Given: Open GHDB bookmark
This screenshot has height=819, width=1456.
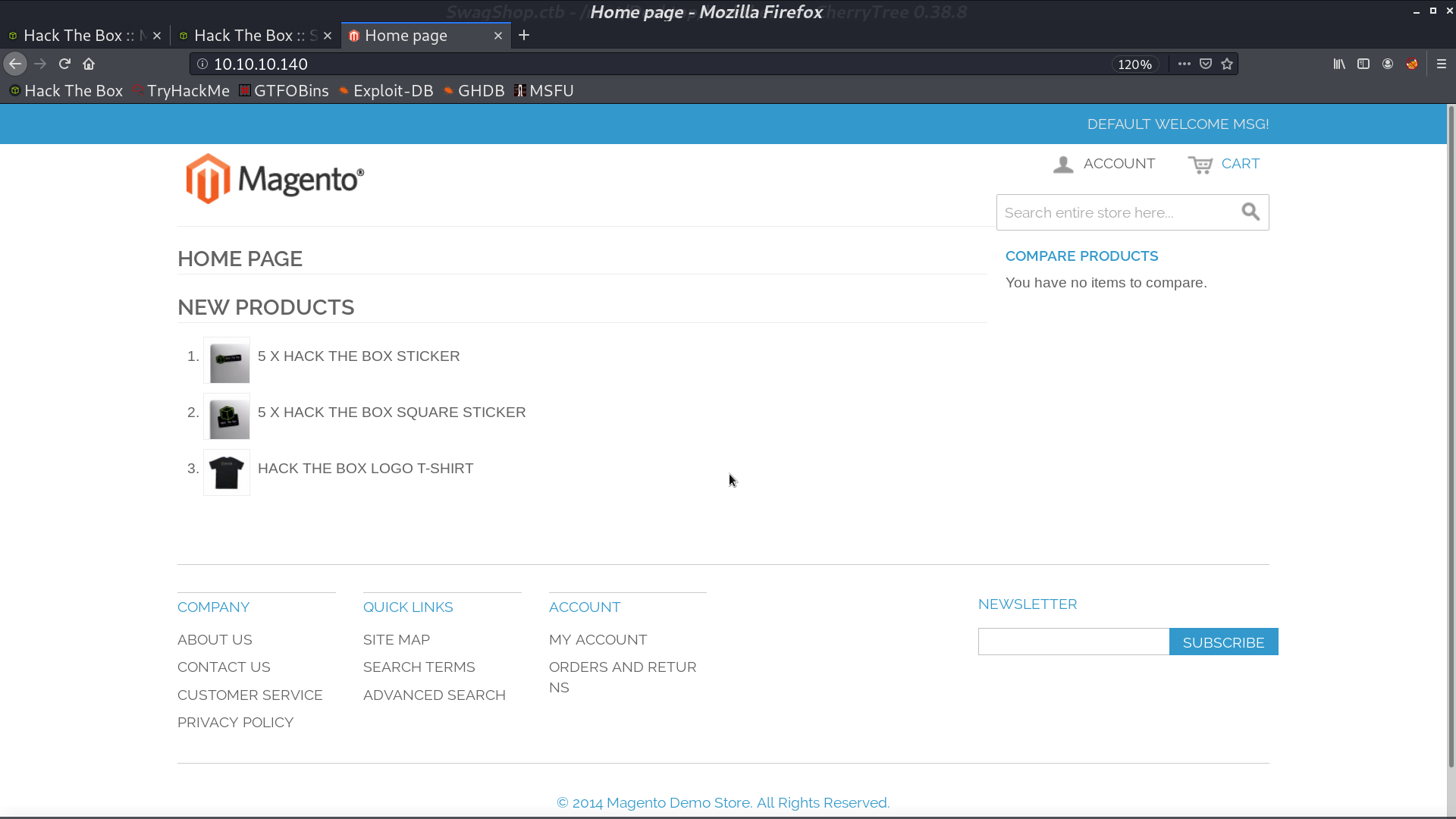Looking at the screenshot, I should [x=474, y=91].
